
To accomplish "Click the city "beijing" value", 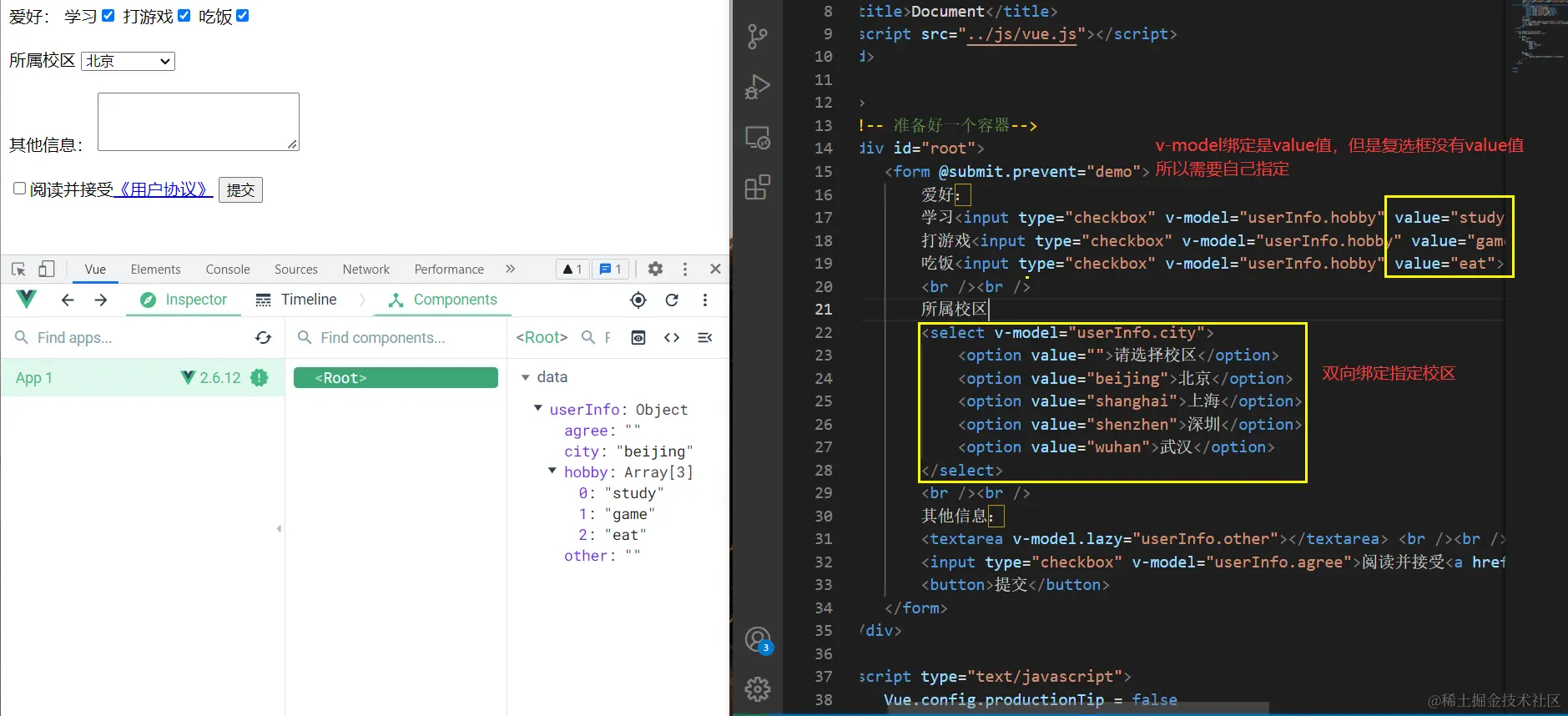I will (x=654, y=451).
